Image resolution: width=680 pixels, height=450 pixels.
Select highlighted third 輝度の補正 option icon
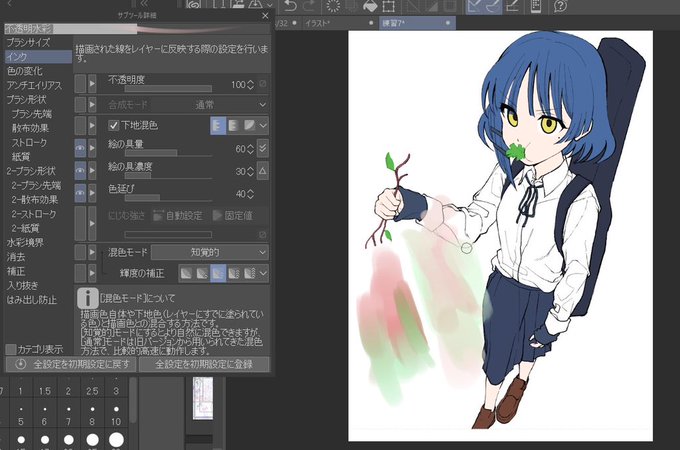coord(218,274)
